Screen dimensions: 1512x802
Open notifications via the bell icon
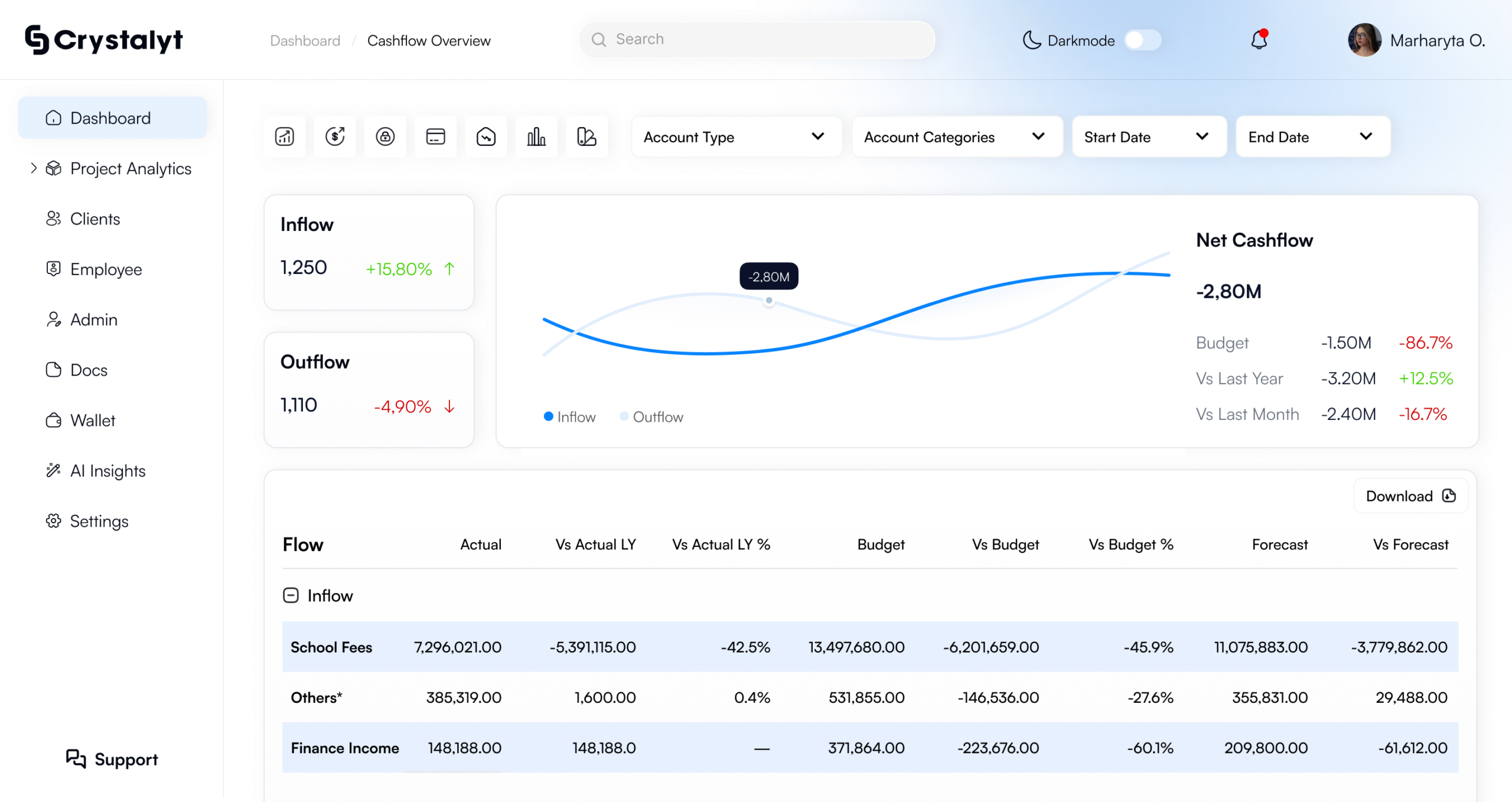pos(1259,40)
